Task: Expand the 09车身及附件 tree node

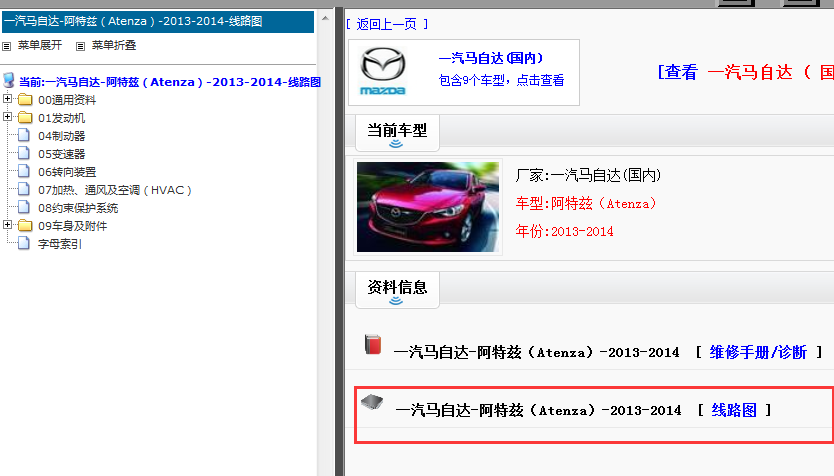Action: point(7,224)
